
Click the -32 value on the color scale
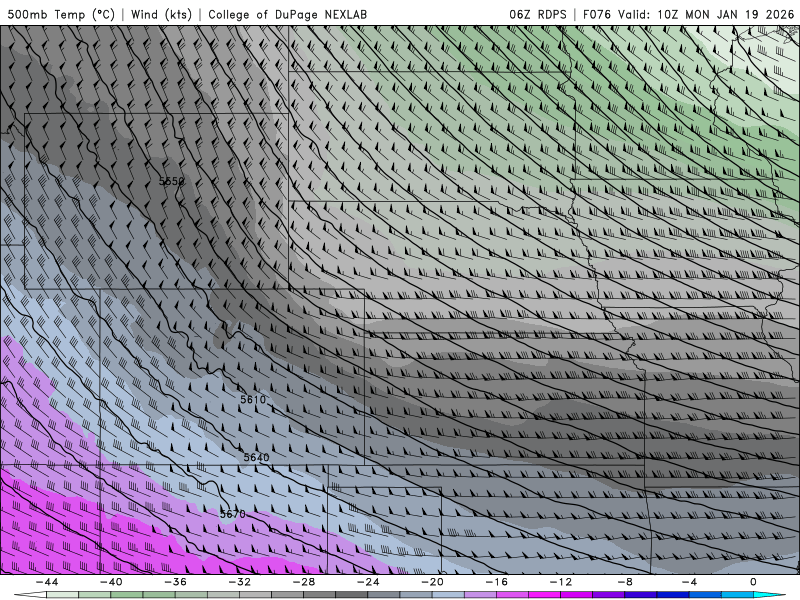coord(239,582)
